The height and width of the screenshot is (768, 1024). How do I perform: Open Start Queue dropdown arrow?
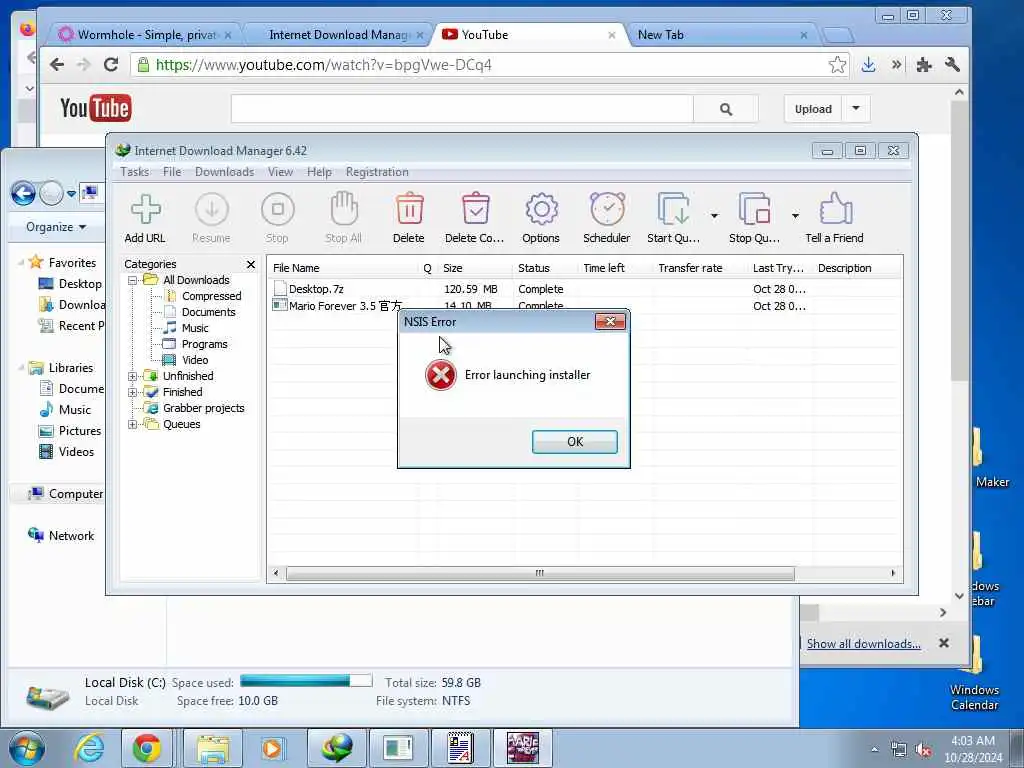coord(714,216)
